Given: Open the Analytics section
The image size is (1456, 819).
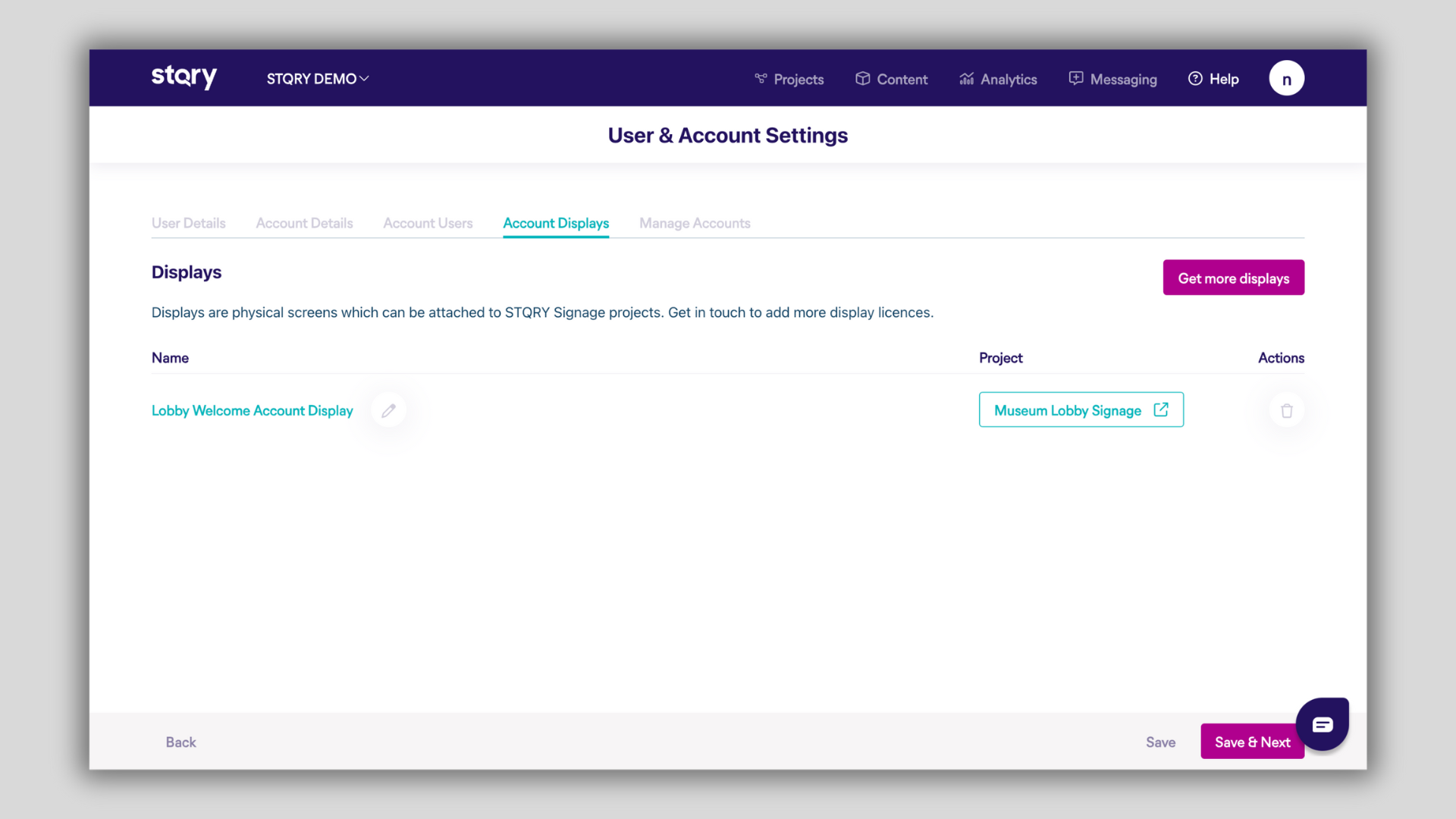Looking at the screenshot, I should coord(997,79).
